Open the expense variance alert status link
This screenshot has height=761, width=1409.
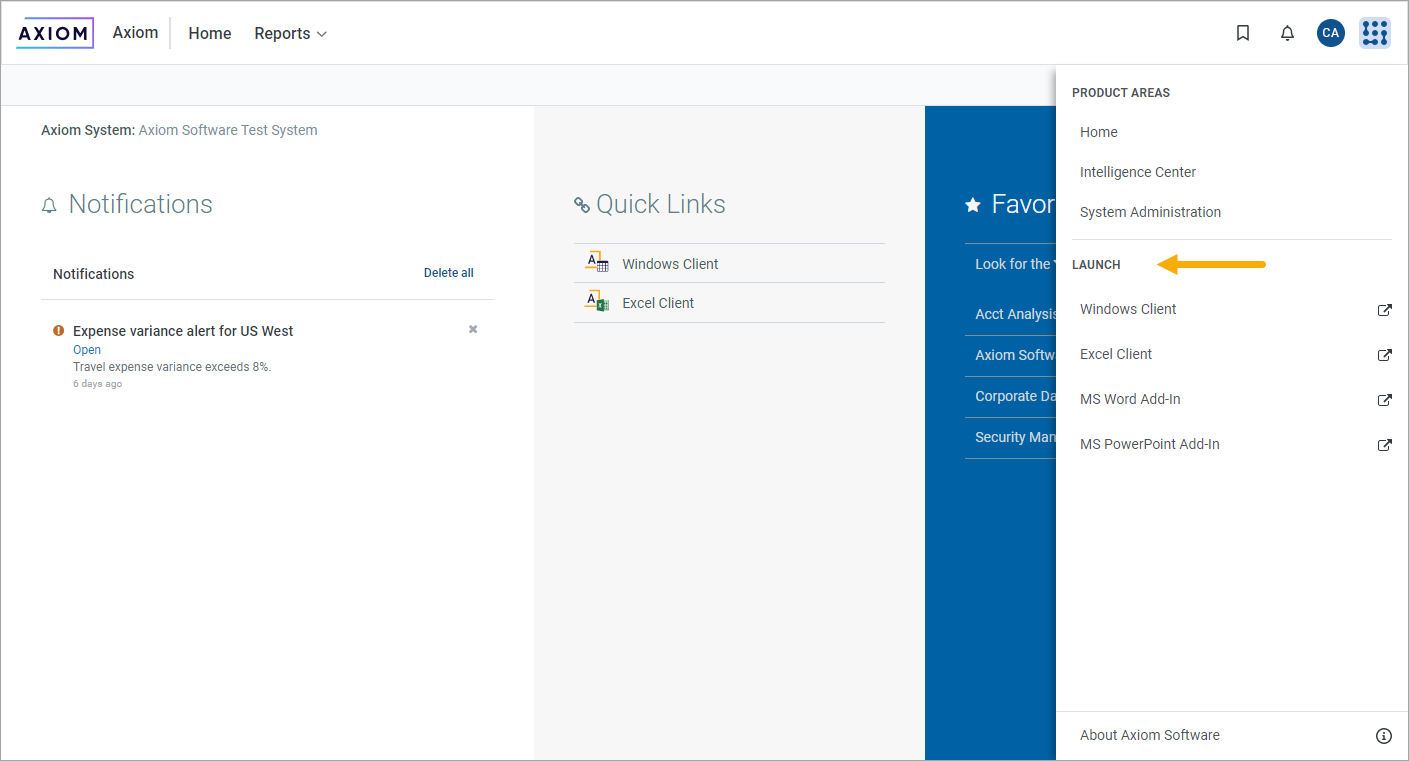pos(87,349)
